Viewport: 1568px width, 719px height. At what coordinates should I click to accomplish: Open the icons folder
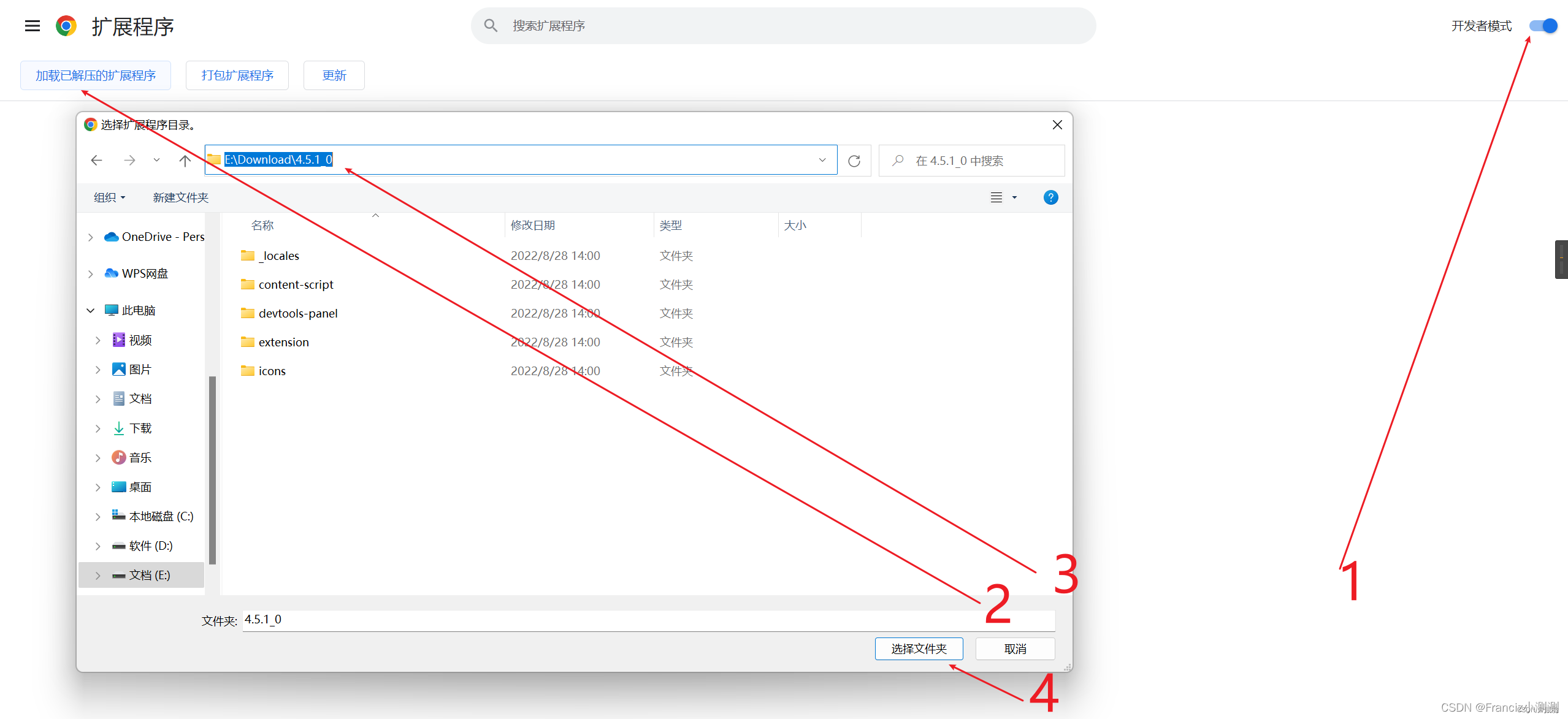pos(272,371)
